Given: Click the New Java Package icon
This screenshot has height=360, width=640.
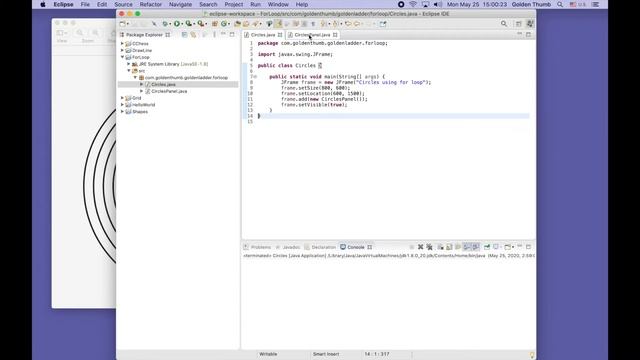Looking at the screenshot, I should (x=214, y=24).
